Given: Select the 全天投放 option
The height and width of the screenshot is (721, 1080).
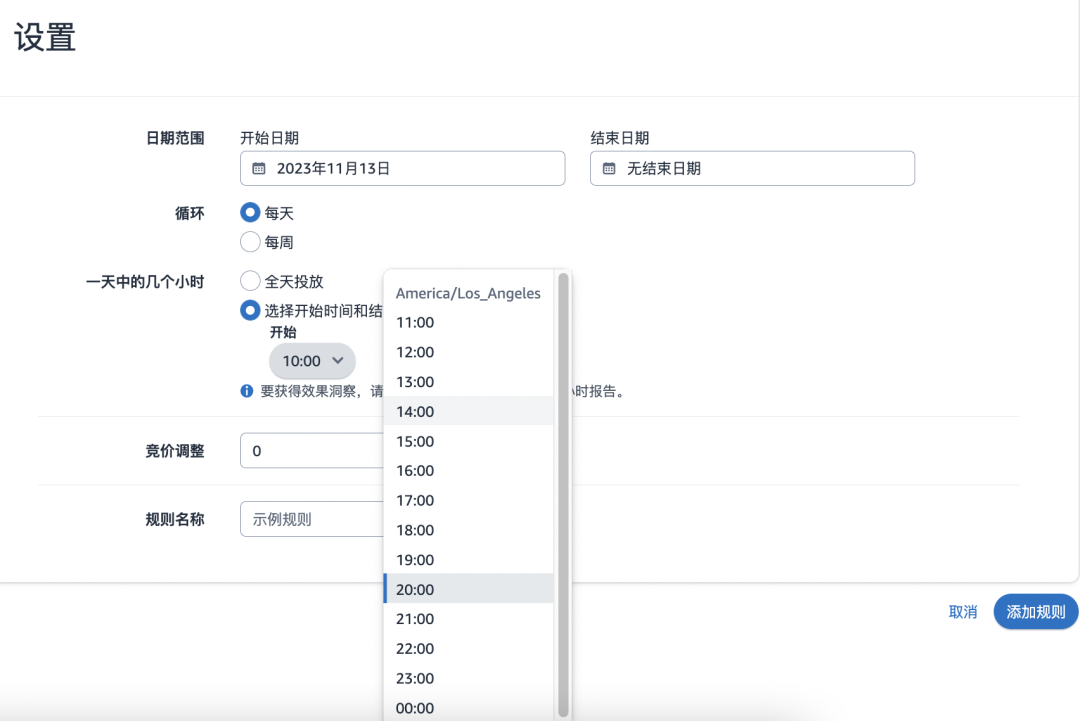Looking at the screenshot, I should click(x=250, y=281).
